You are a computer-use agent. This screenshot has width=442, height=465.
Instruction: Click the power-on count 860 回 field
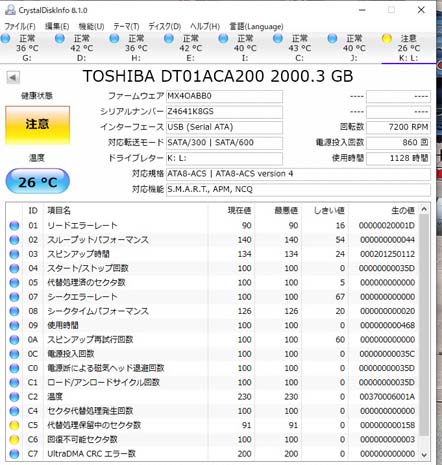(x=398, y=143)
